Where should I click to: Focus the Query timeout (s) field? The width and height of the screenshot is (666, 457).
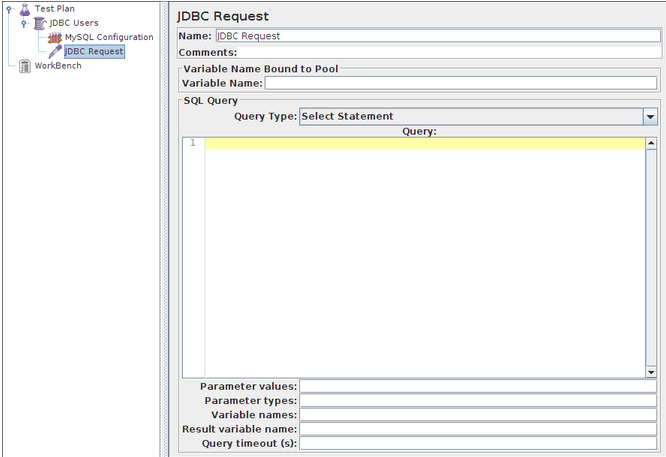(478, 443)
